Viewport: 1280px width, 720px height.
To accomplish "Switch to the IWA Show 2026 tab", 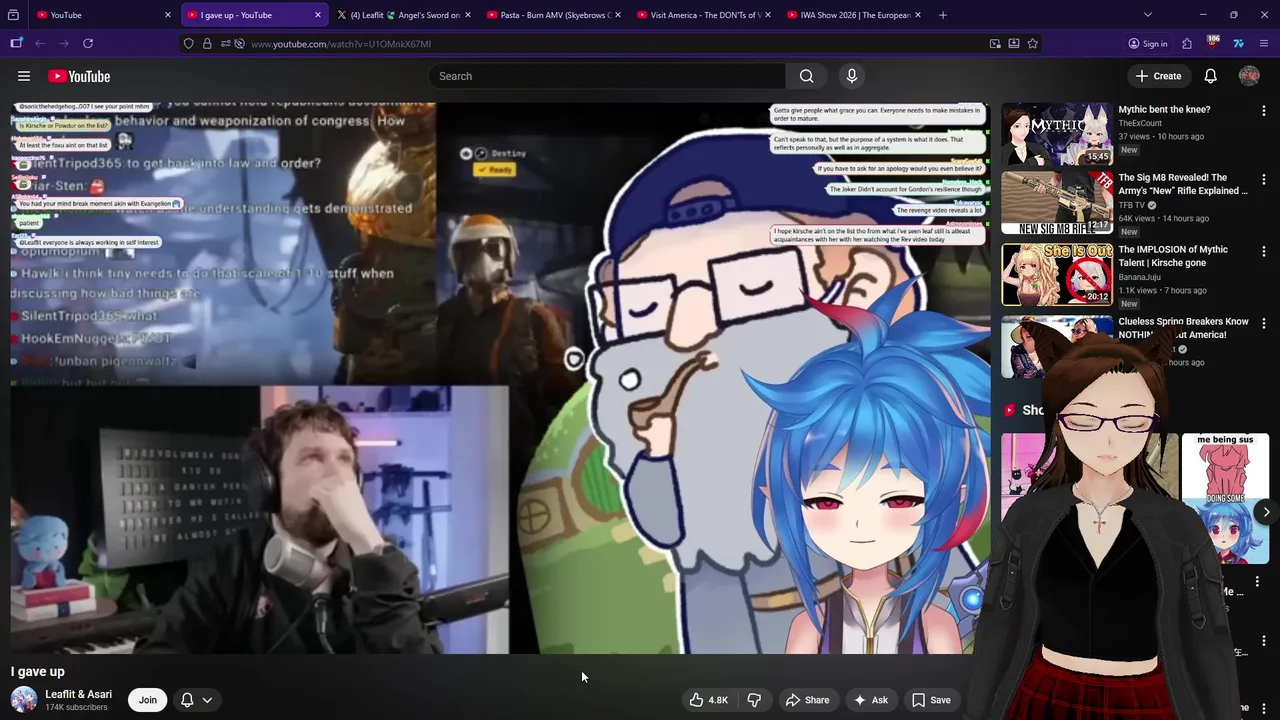I will coord(855,15).
